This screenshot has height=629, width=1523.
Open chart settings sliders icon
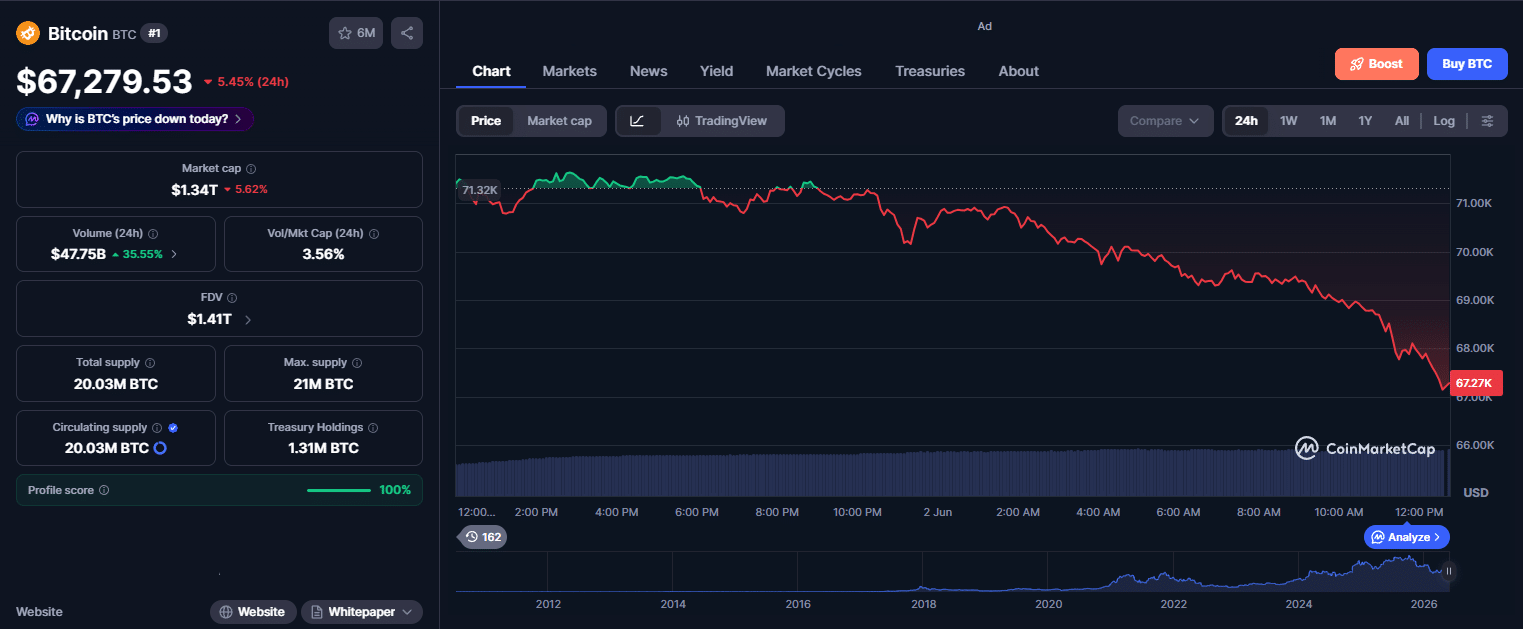pyautogui.click(x=1488, y=121)
